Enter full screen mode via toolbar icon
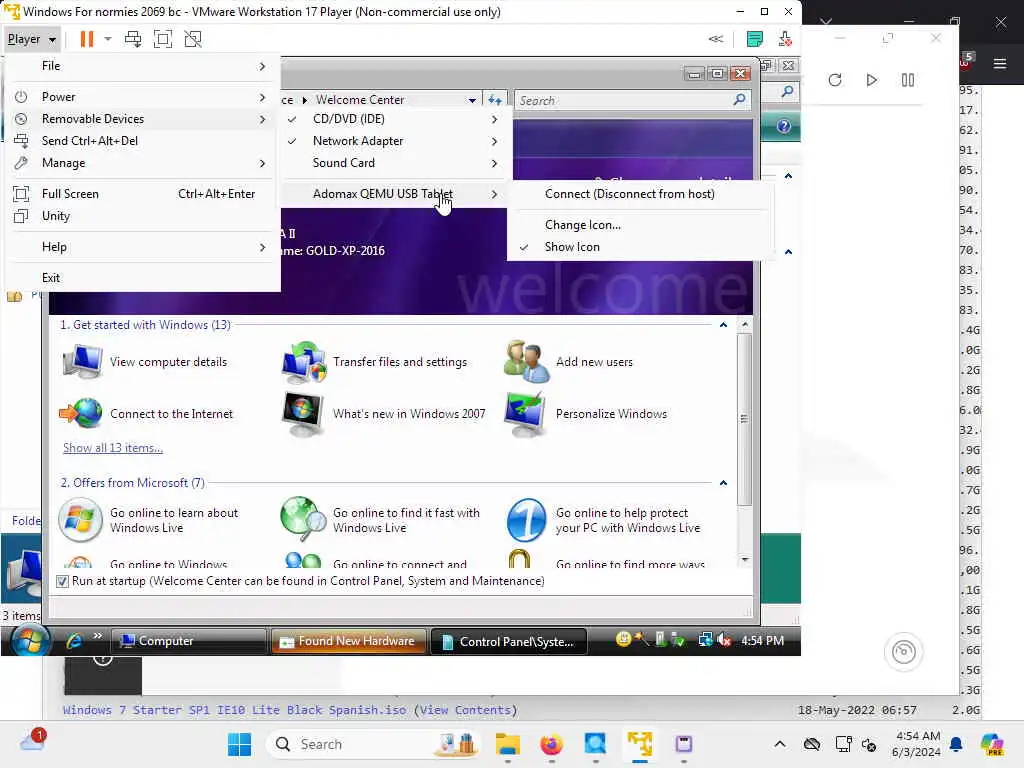The width and height of the screenshot is (1024, 768). point(163,39)
